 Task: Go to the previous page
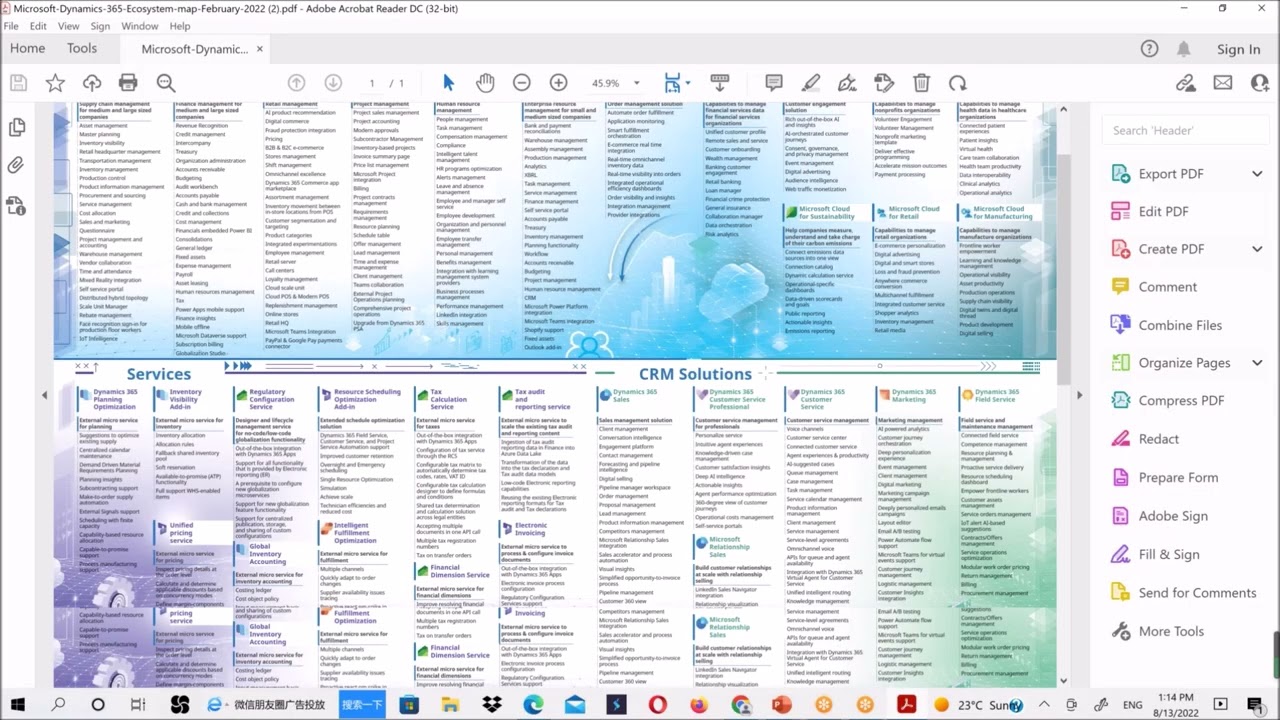click(296, 83)
